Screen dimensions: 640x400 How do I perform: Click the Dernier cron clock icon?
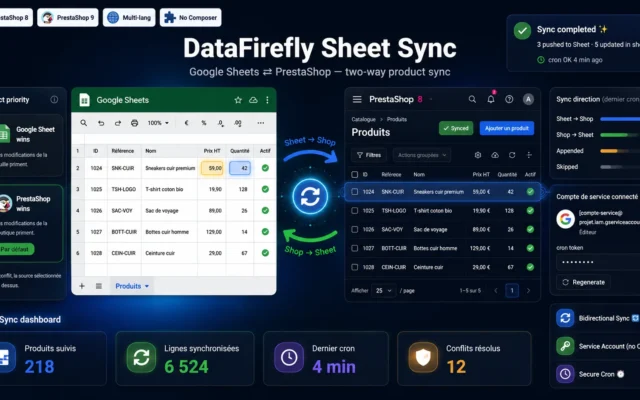click(289, 358)
